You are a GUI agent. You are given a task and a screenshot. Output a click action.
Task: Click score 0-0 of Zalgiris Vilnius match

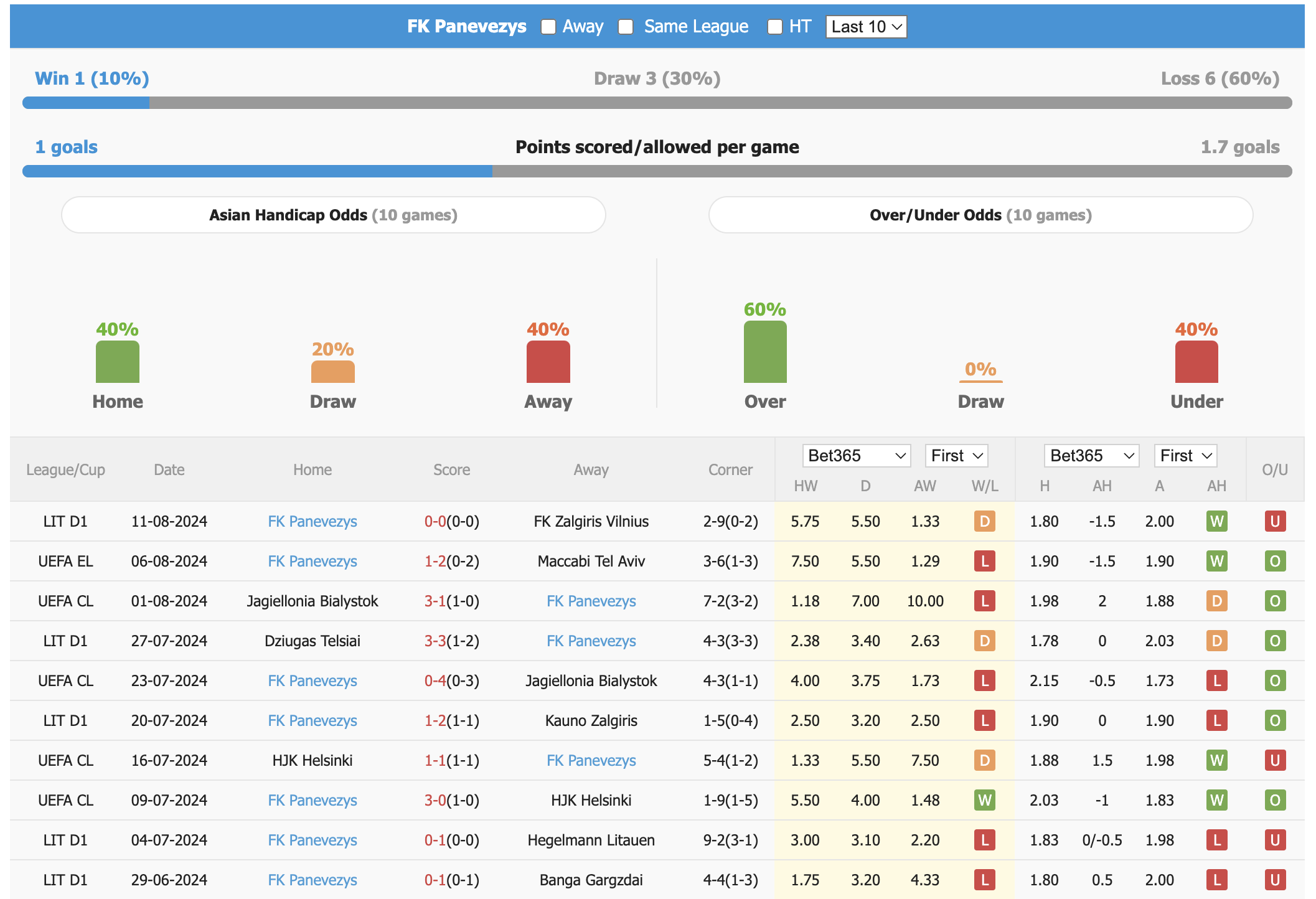(x=435, y=521)
